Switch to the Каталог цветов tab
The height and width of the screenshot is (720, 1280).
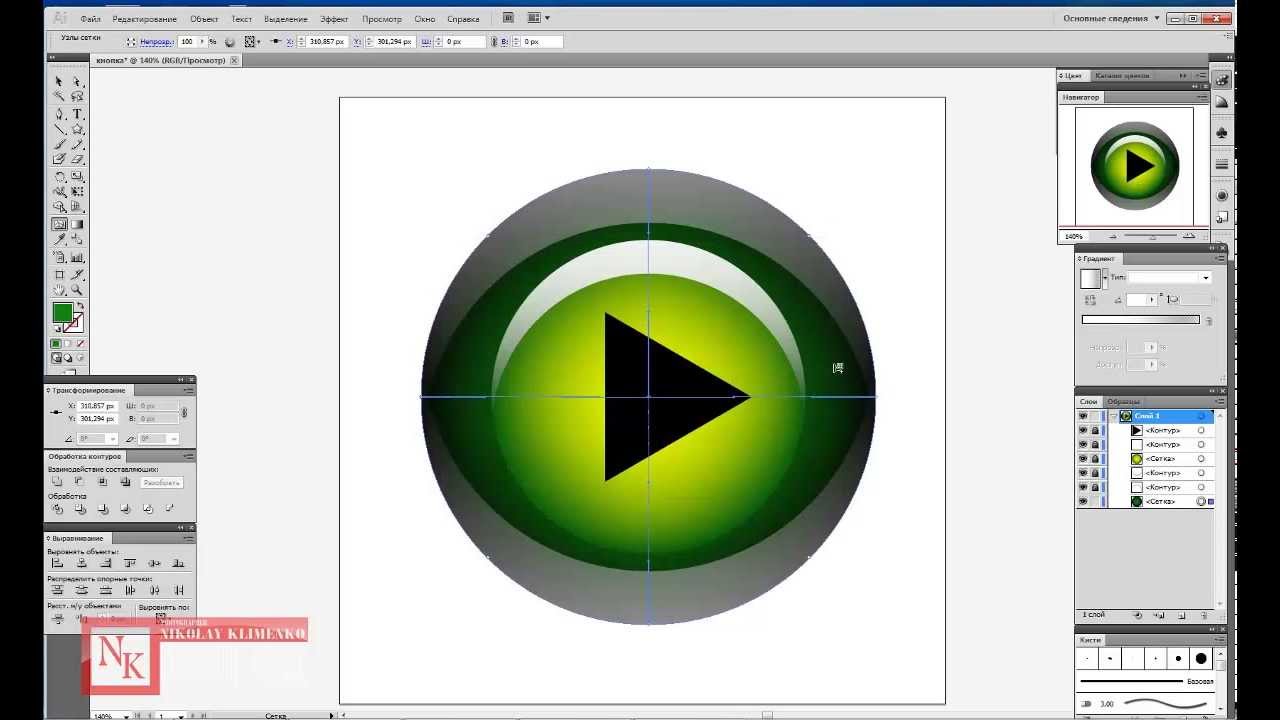pos(1122,75)
